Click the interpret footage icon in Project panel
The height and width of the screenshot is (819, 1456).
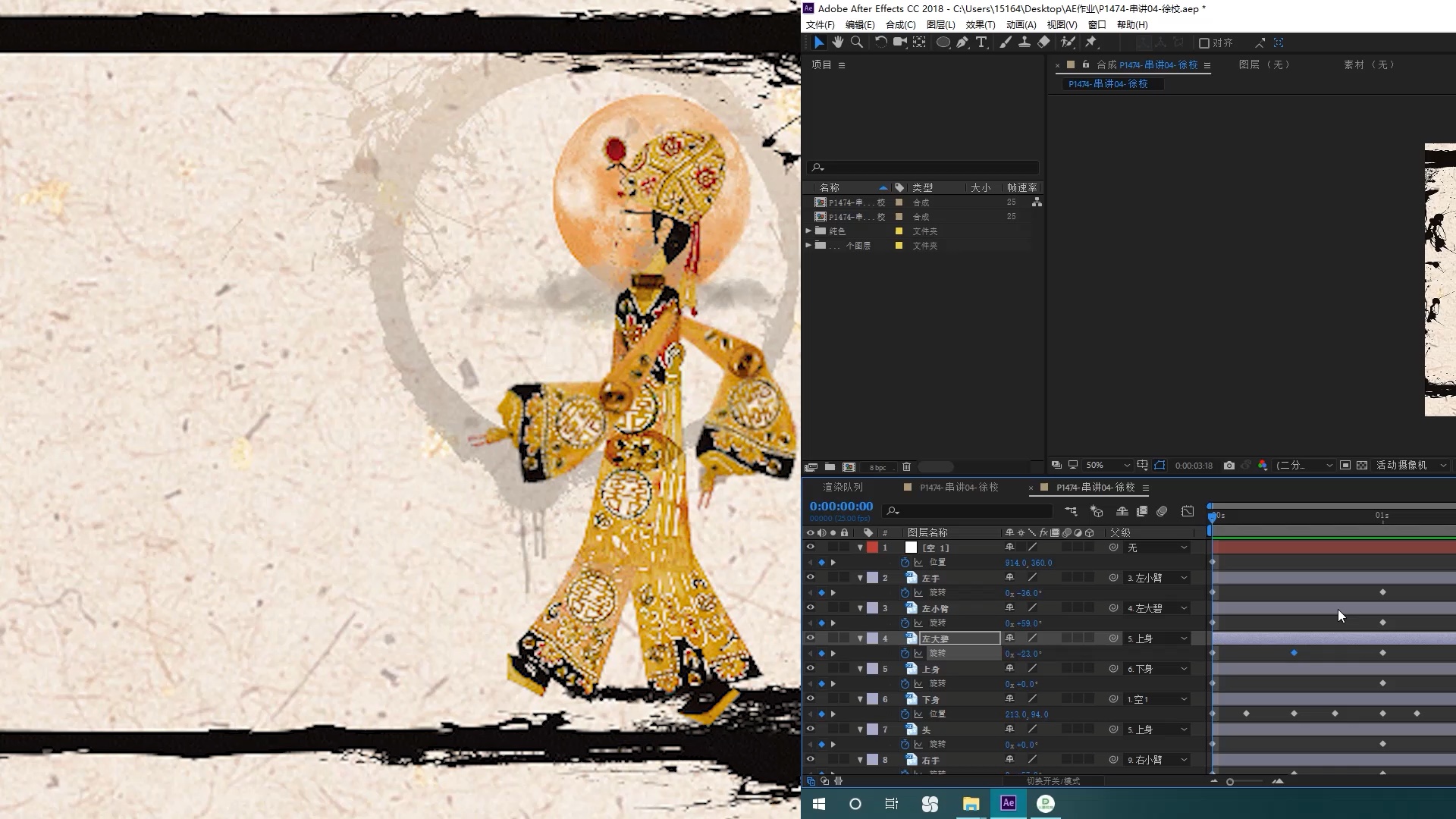[x=811, y=467]
